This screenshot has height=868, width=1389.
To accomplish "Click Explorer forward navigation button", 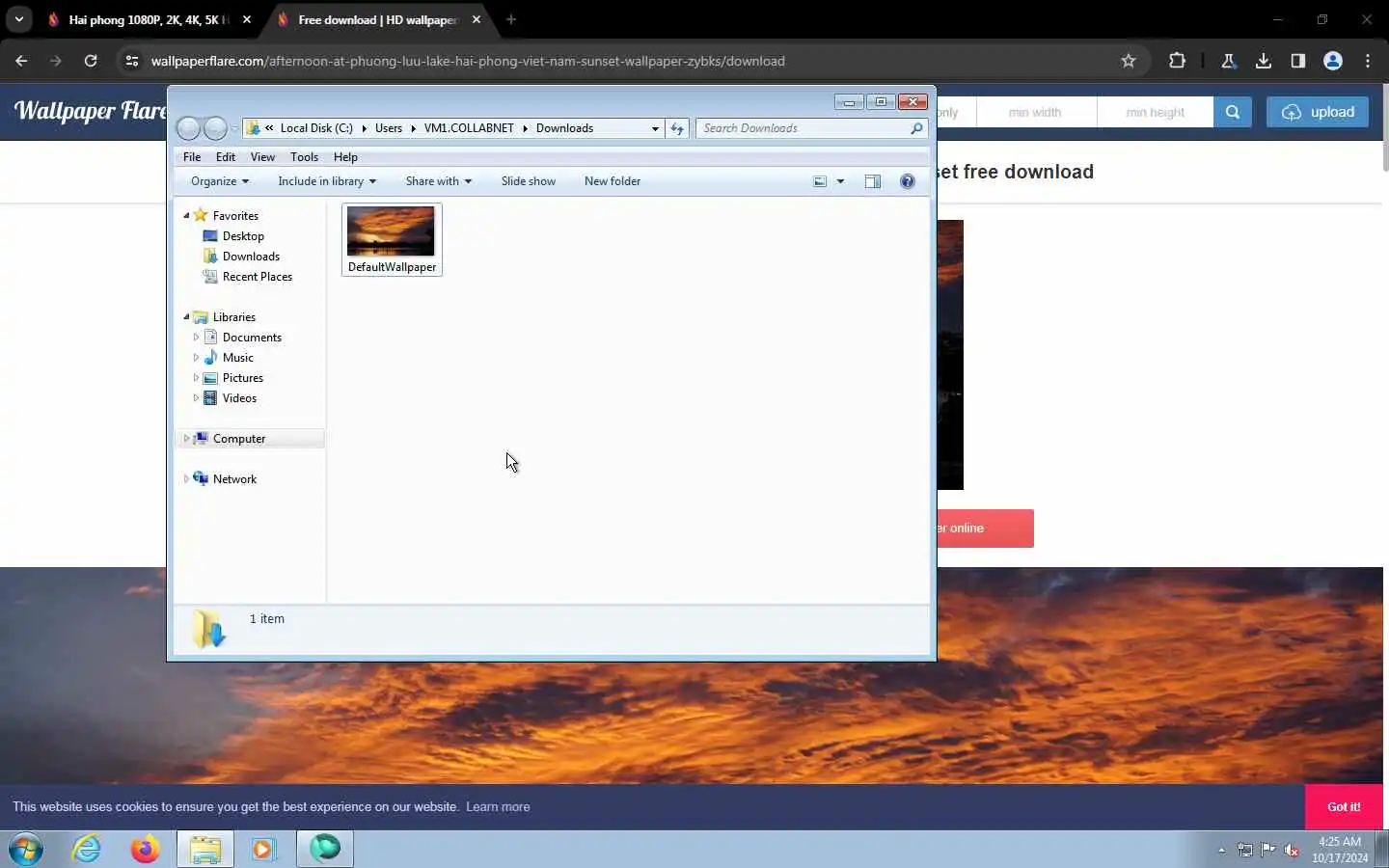I will 215,127.
